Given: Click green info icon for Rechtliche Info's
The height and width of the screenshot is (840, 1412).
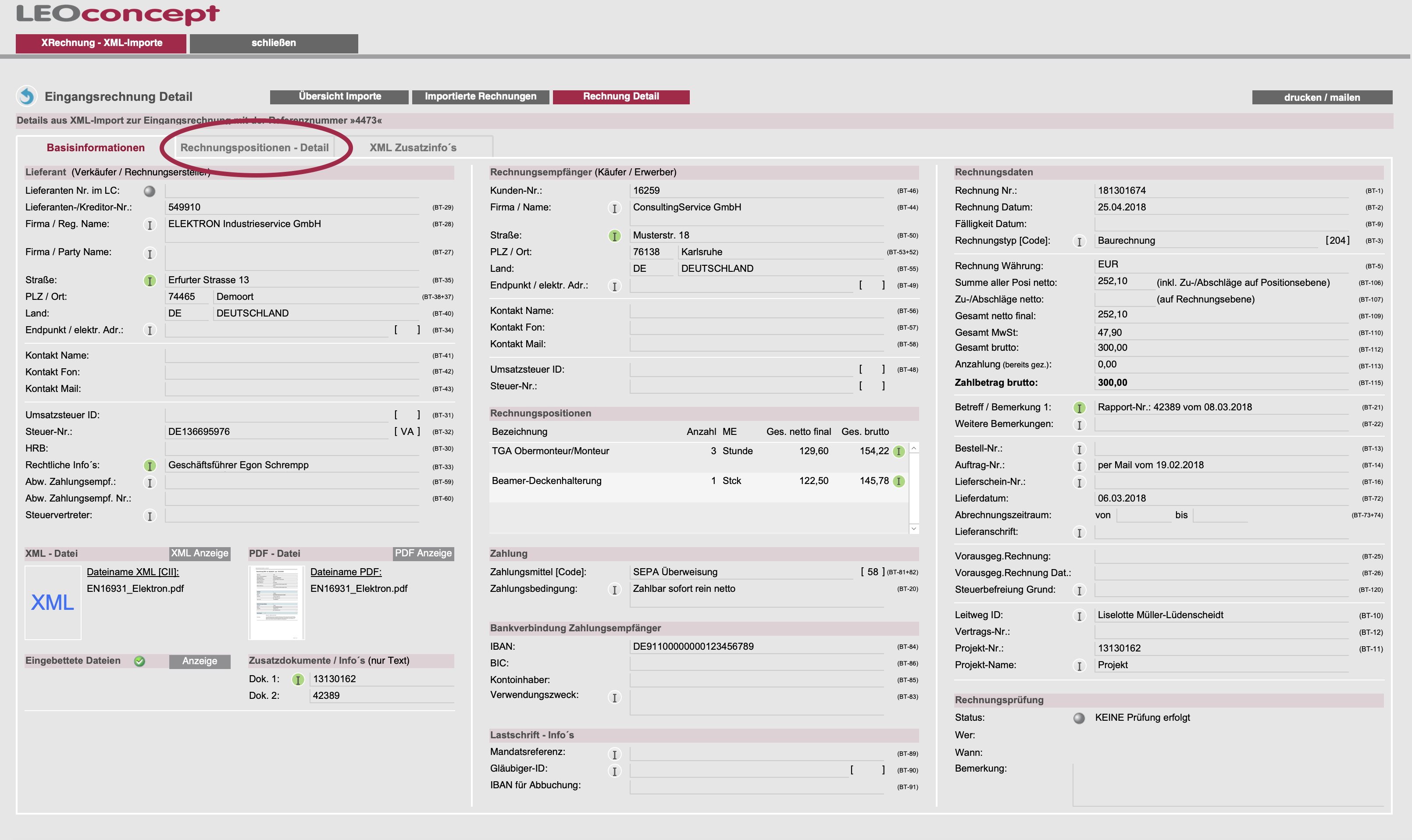Looking at the screenshot, I should [150, 465].
